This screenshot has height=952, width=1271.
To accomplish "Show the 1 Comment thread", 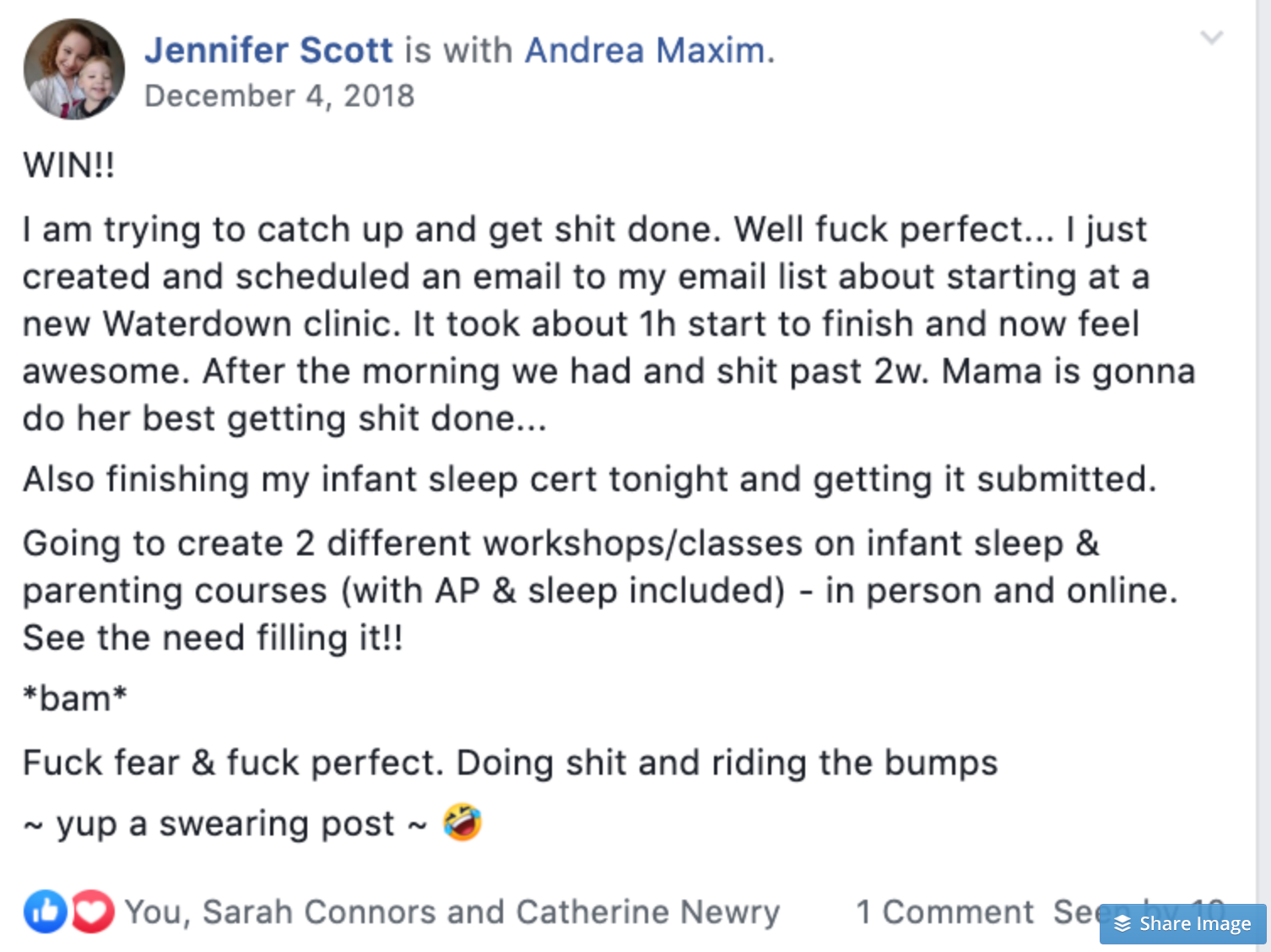I will [x=944, y=912].
